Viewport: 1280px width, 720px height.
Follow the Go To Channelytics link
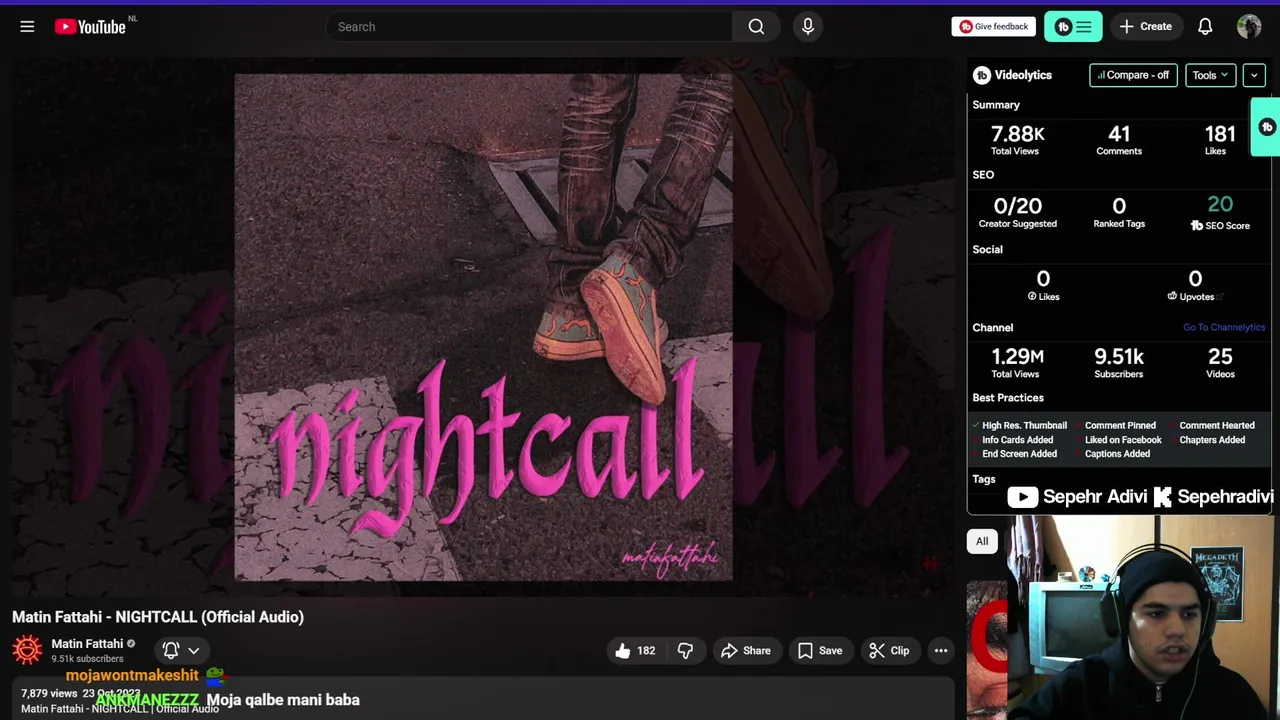point(1224,327)
